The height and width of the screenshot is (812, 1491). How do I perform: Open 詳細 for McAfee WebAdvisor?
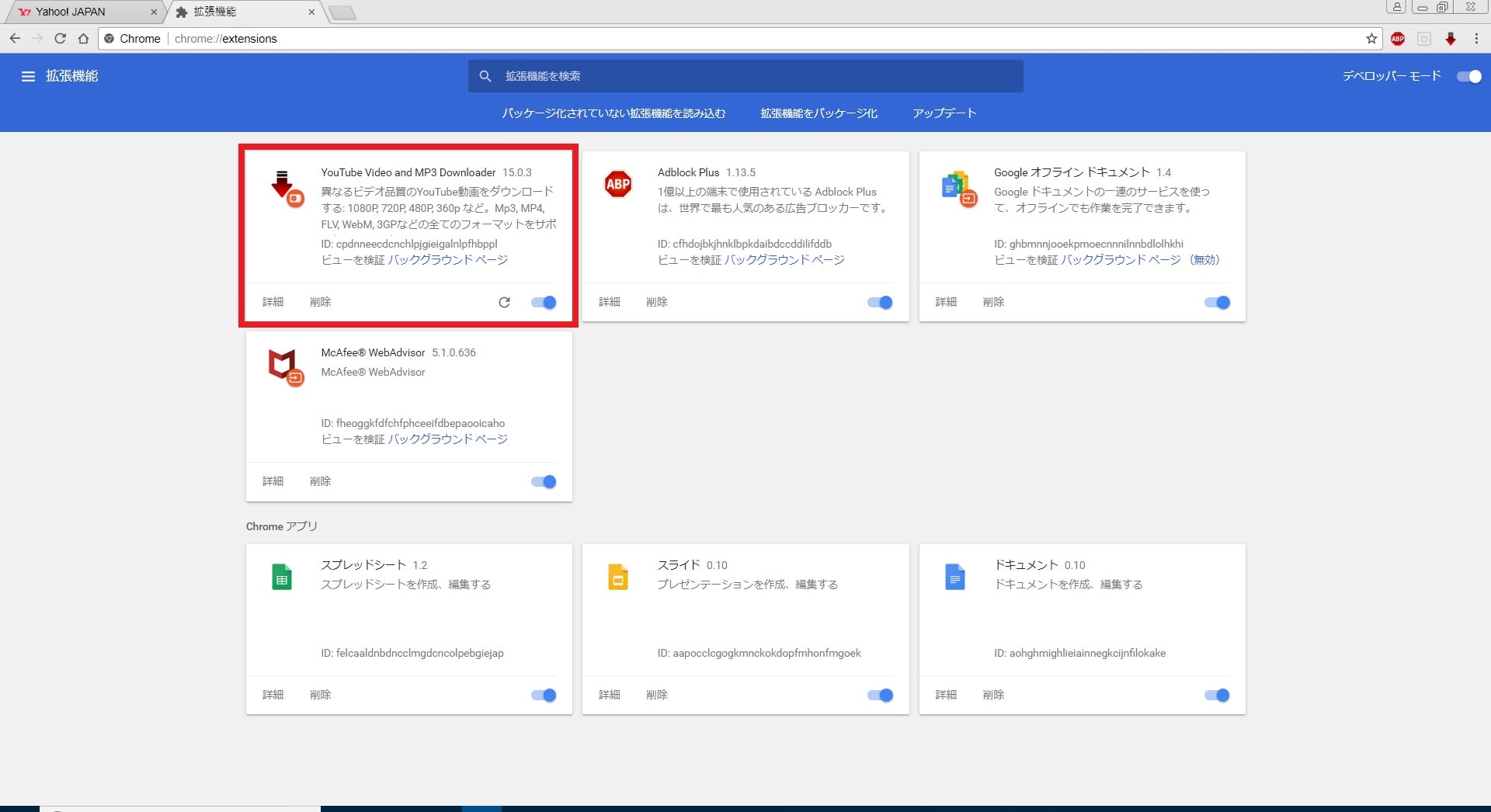point(273,481)
